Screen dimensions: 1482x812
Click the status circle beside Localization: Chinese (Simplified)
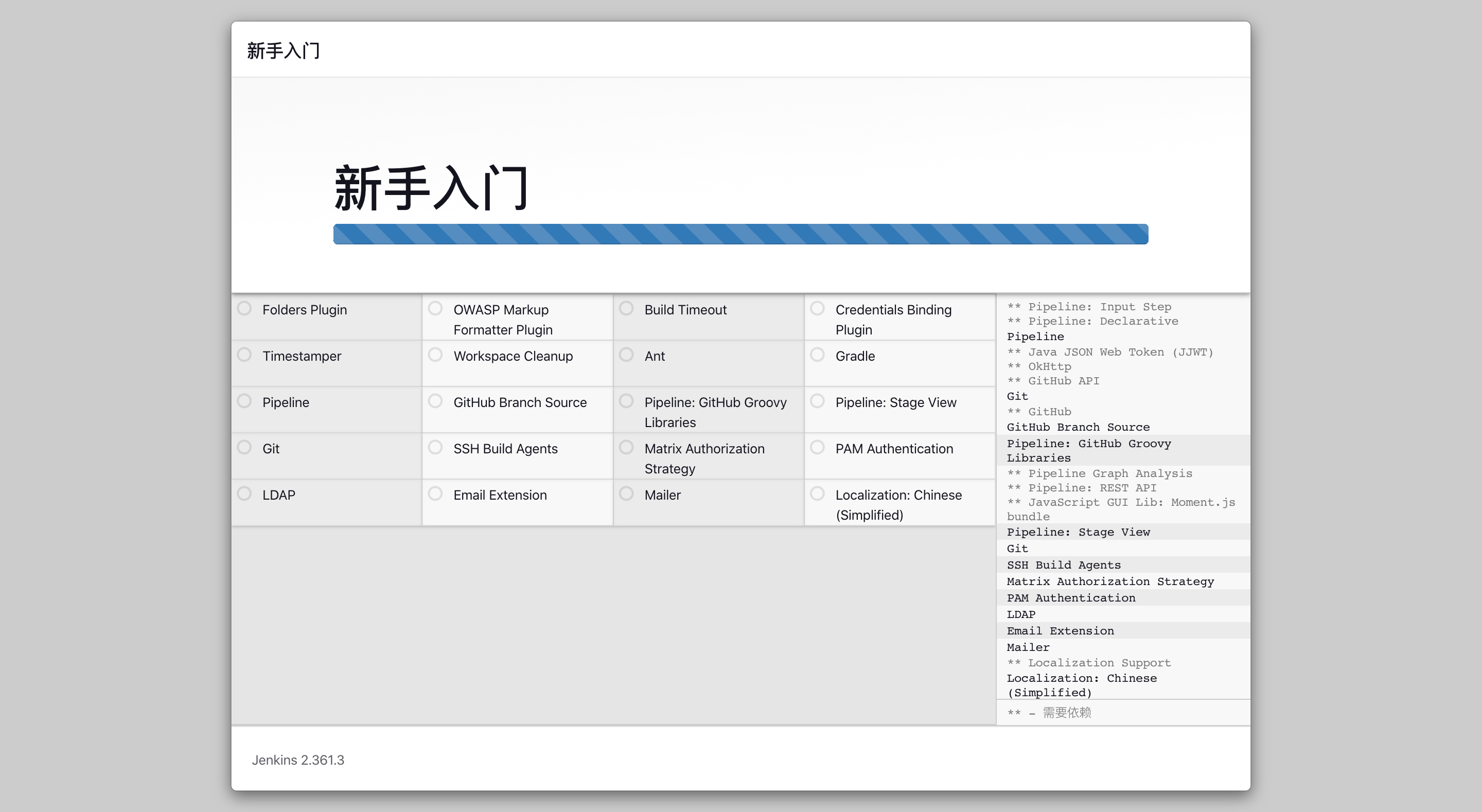(818, 494)
